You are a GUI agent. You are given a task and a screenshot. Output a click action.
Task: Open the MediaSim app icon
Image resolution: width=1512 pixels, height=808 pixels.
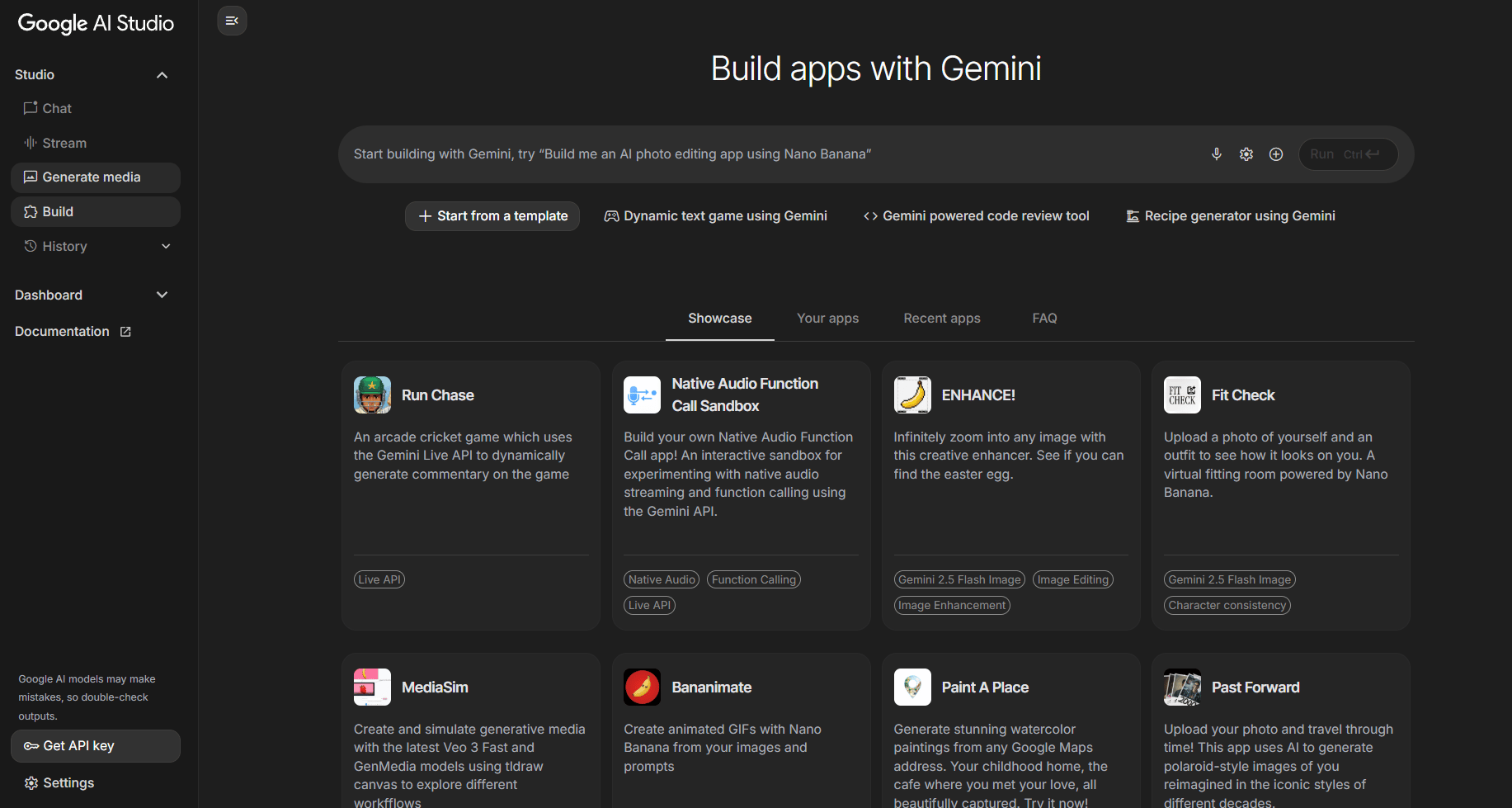click(372, 688)
